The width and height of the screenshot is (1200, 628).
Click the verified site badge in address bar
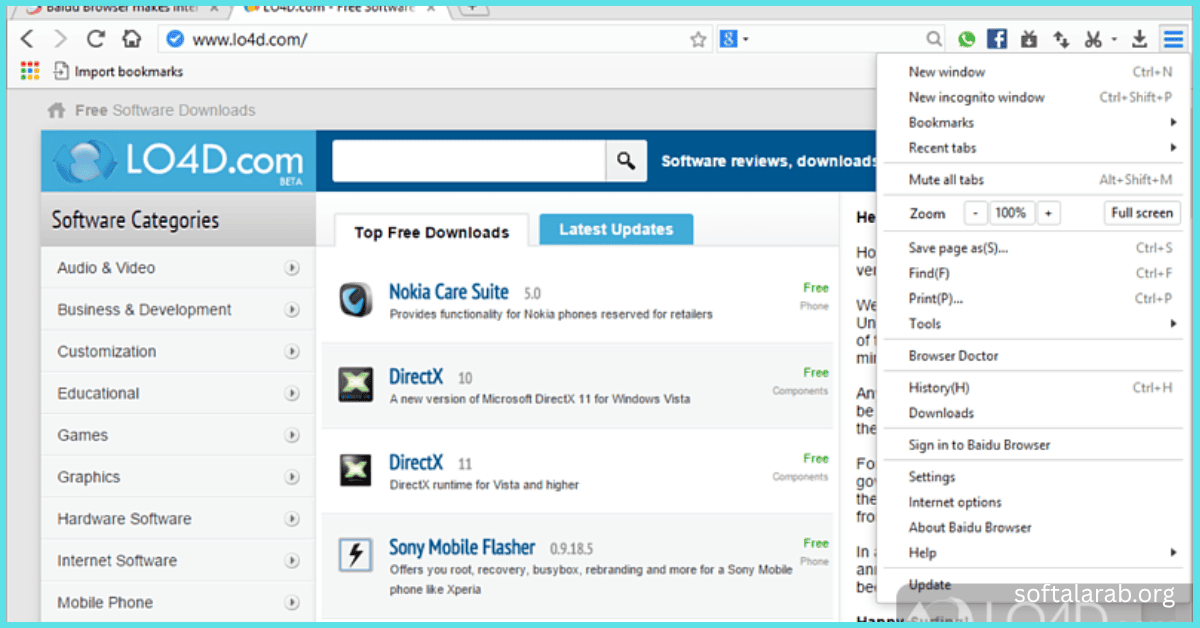point(175,39)
